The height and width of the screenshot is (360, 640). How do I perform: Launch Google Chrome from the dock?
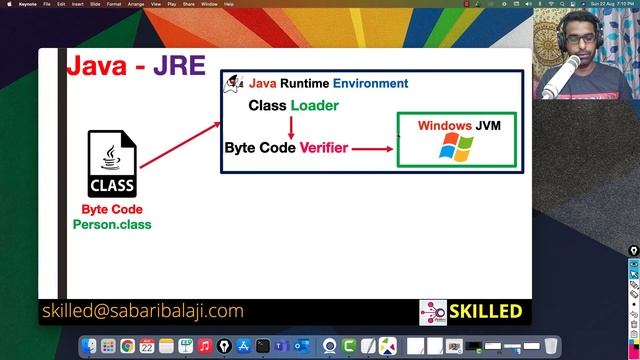(x=127, y=346)
